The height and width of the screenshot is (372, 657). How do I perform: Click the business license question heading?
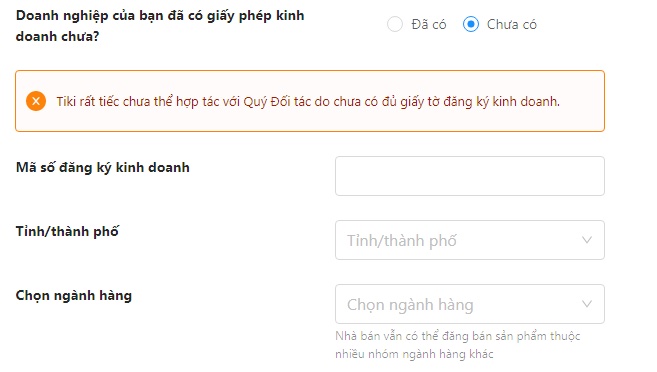tap(160, 26)
